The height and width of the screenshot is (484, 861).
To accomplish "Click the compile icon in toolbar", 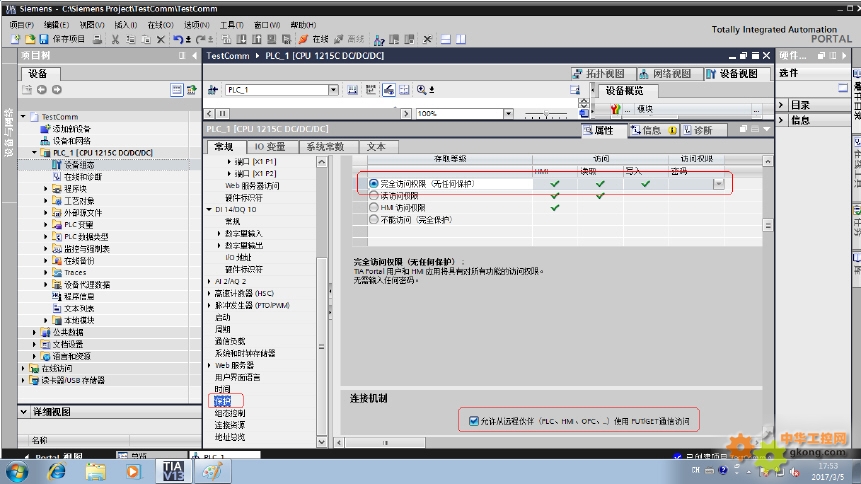I will tap(226, 39).
